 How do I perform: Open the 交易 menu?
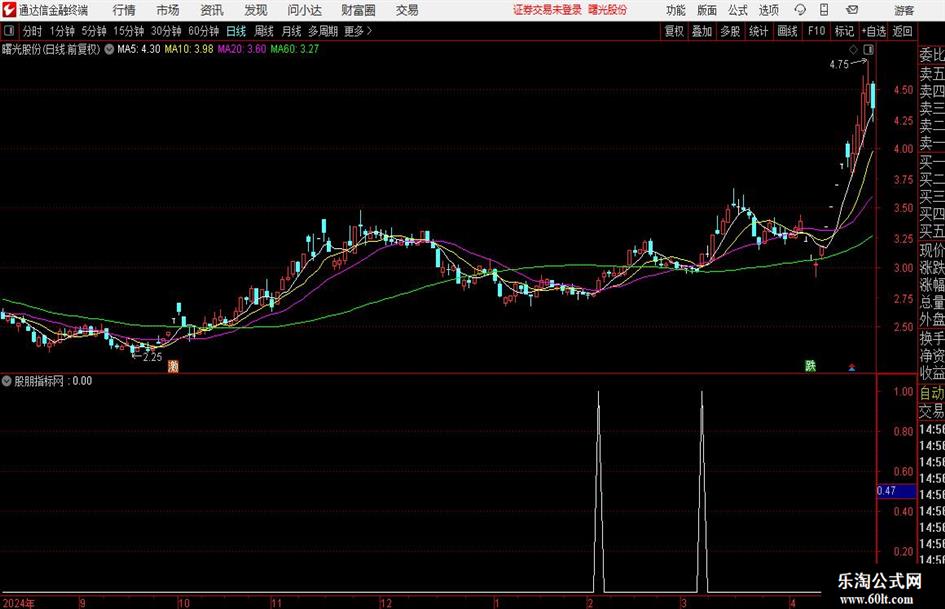pyautogui.click(x=407, y=10)
